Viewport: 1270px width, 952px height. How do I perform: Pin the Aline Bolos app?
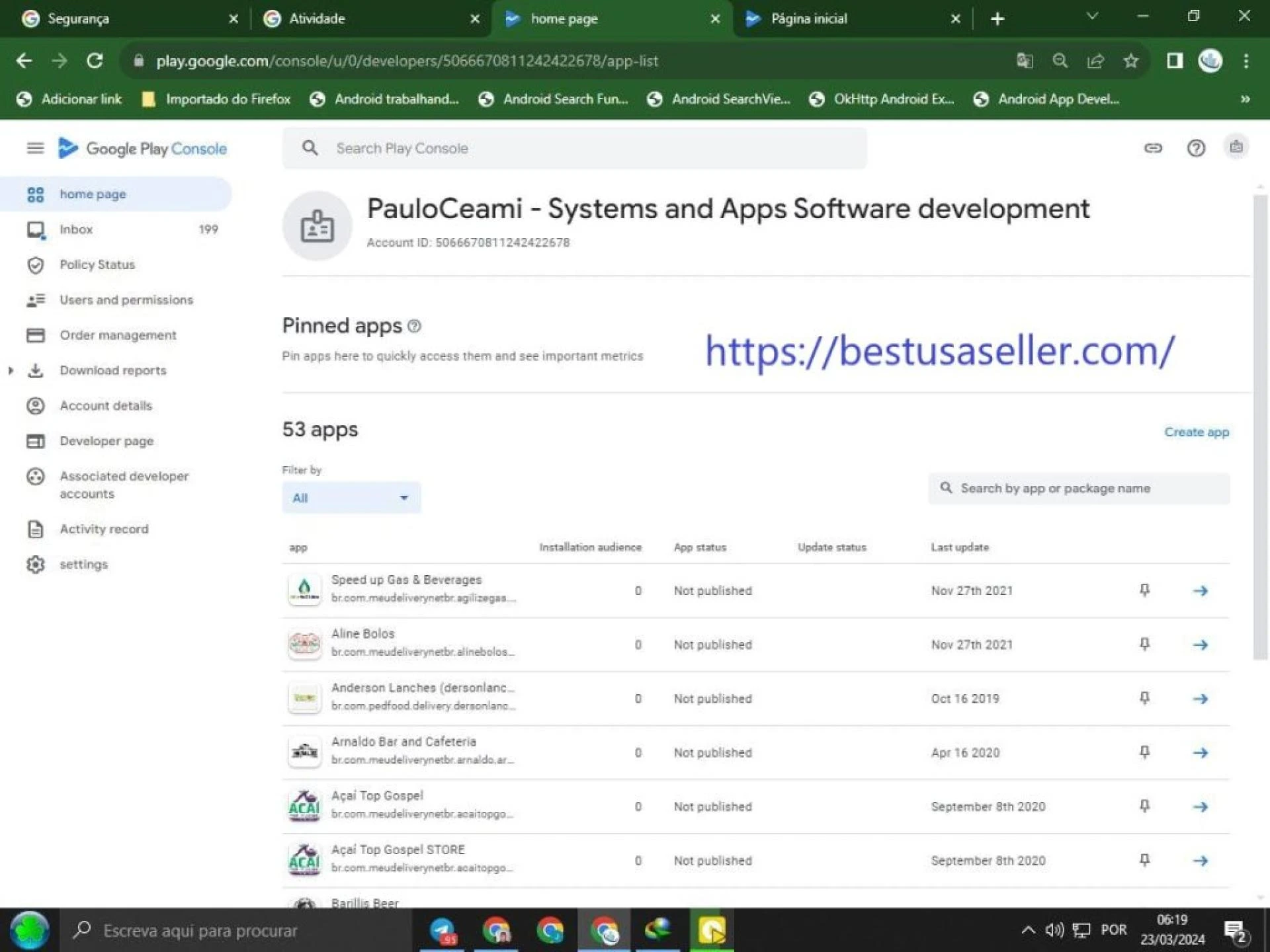click(1144, 644)
